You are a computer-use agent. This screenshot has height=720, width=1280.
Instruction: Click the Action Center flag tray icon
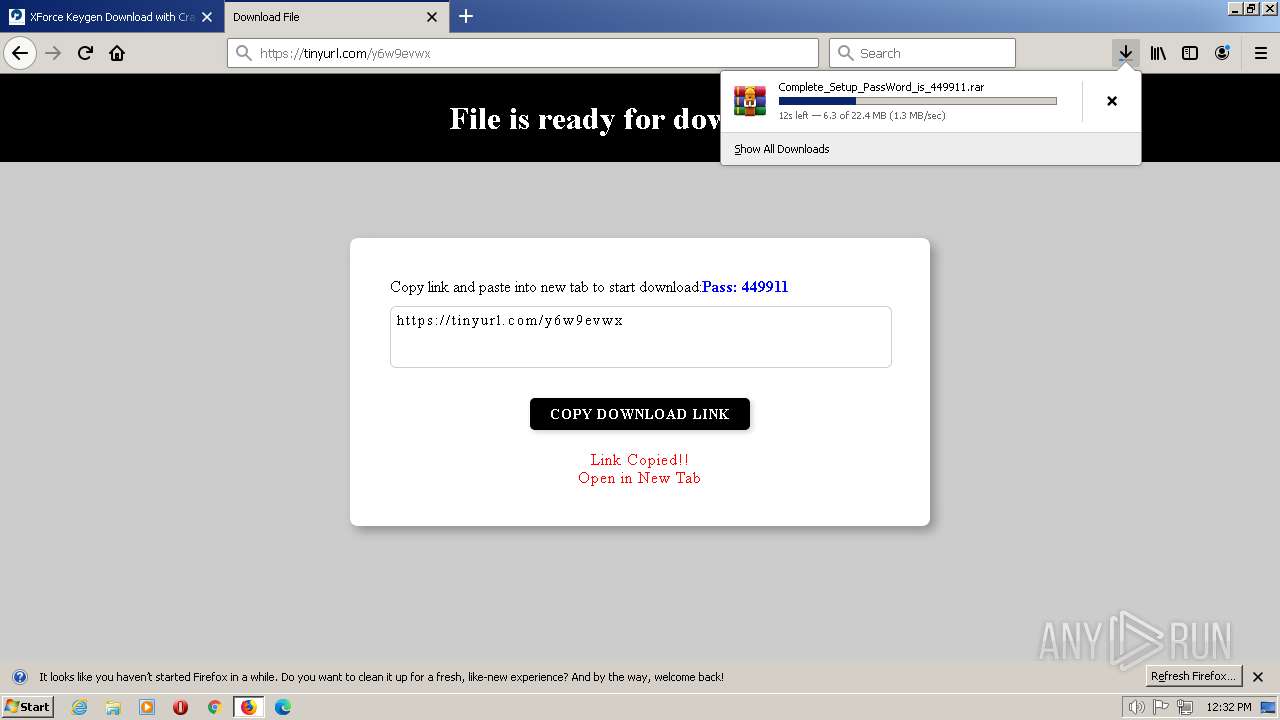tap(1161, 707)
